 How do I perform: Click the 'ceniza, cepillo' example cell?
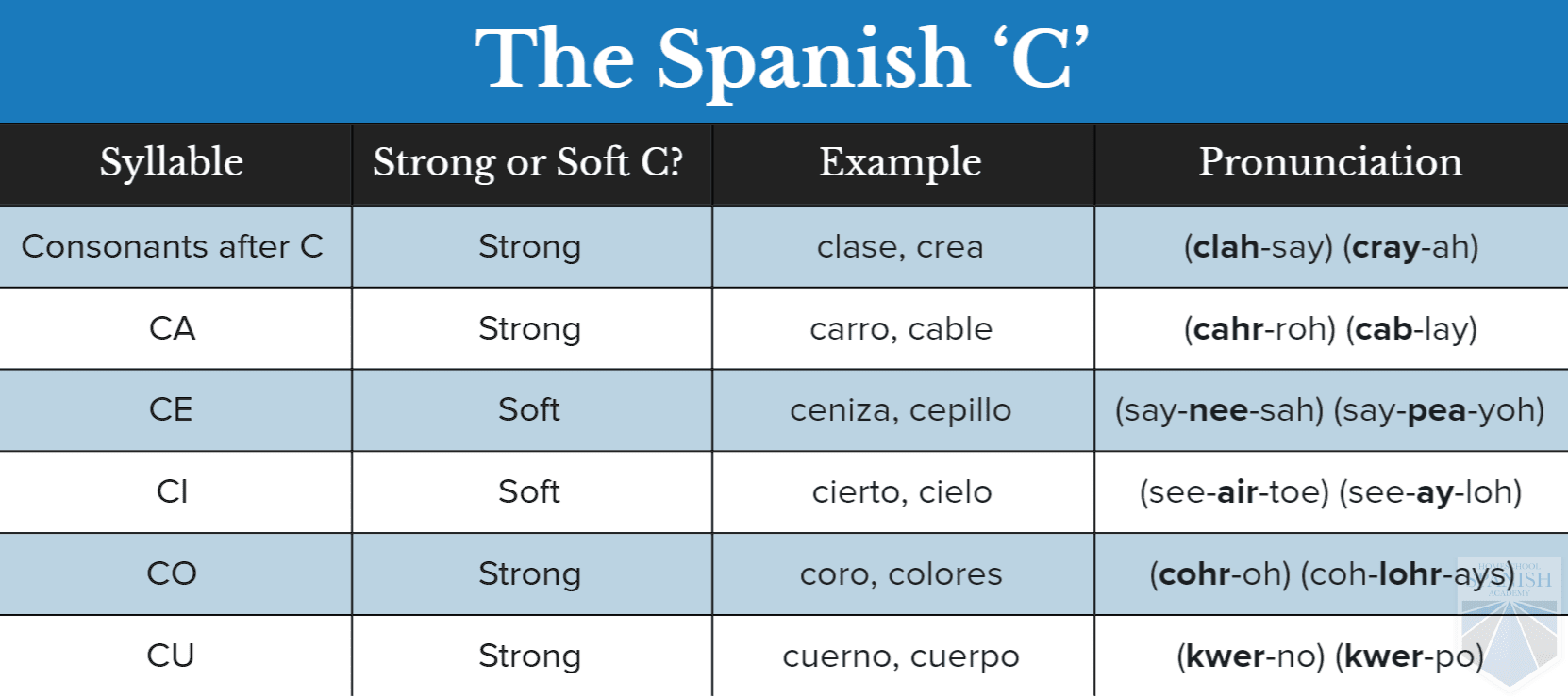coord(900,409)
